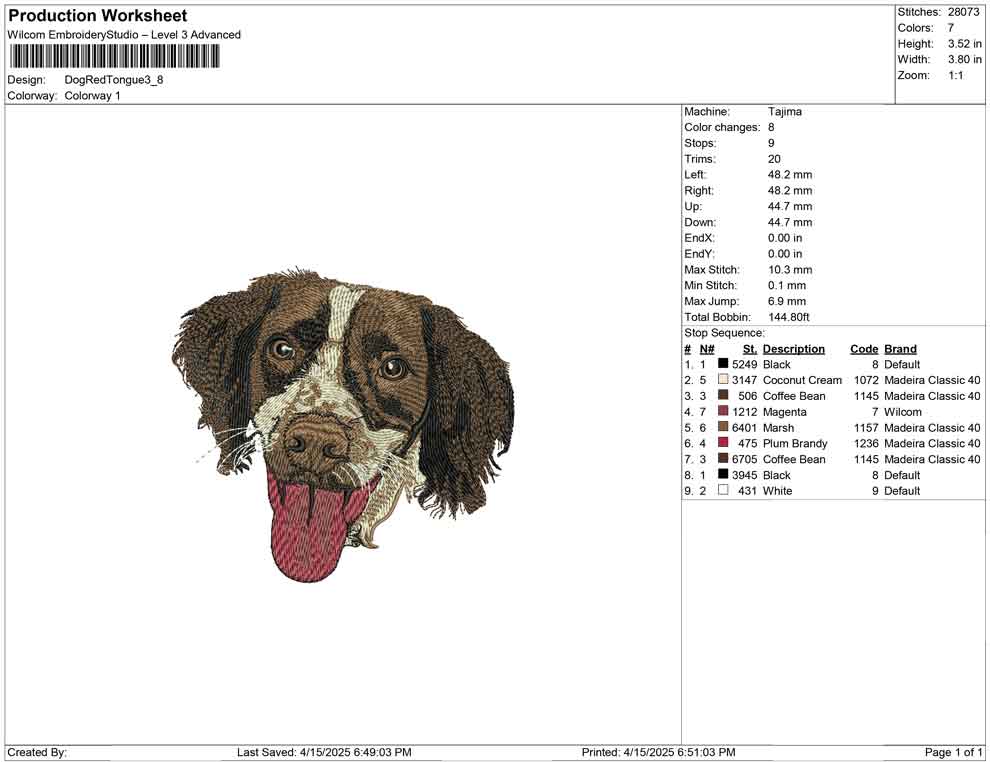Click the 'Last Saved' timestamp in footer
Image resolution: width=990 pixels, height=762 pixels.
[324, 752]
